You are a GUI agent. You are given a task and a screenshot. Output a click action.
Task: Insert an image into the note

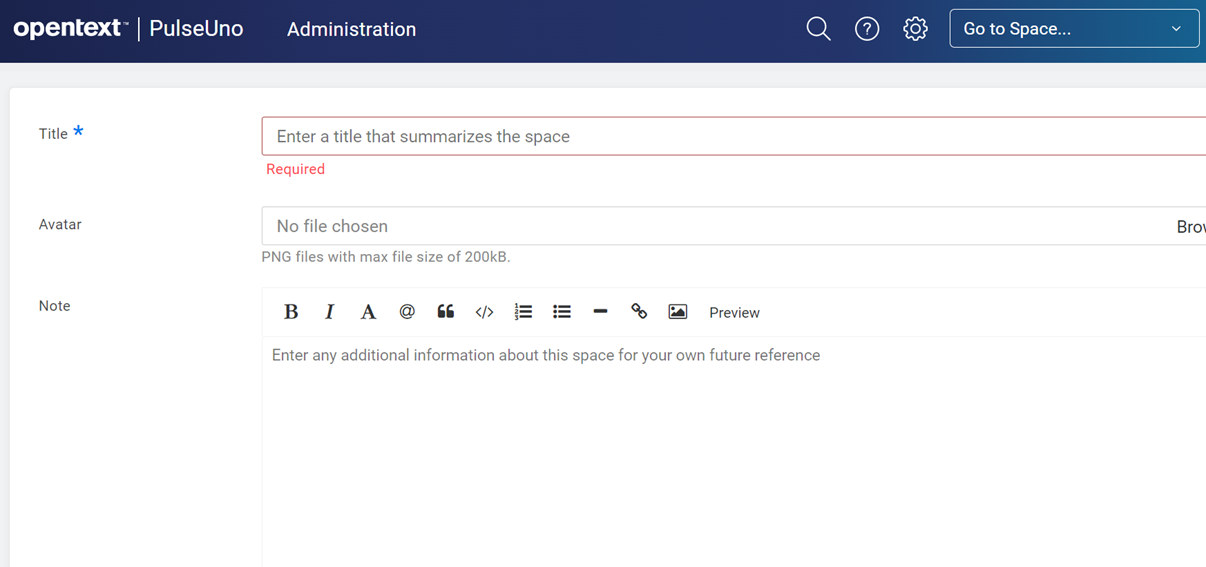point(678,312)
